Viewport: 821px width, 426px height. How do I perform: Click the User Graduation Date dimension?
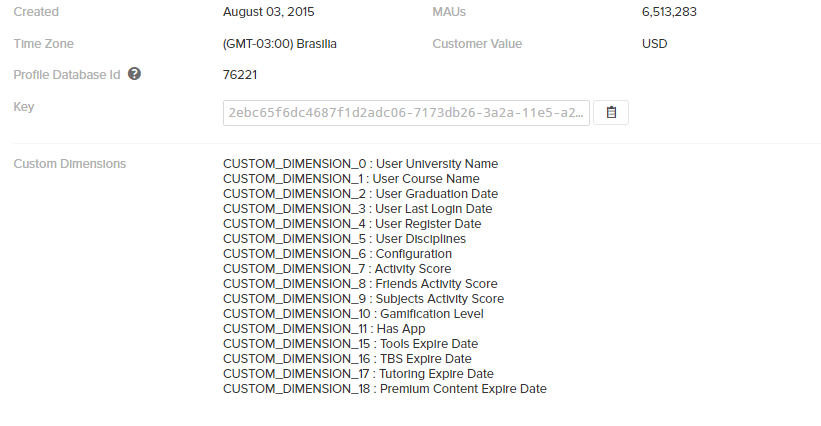[360, 194]
